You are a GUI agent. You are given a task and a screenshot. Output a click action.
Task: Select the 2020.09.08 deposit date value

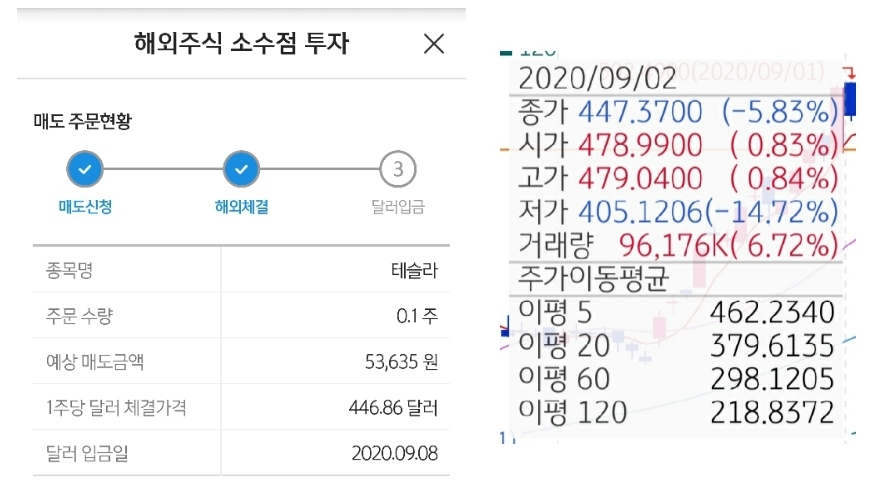(x=394, y=453)
